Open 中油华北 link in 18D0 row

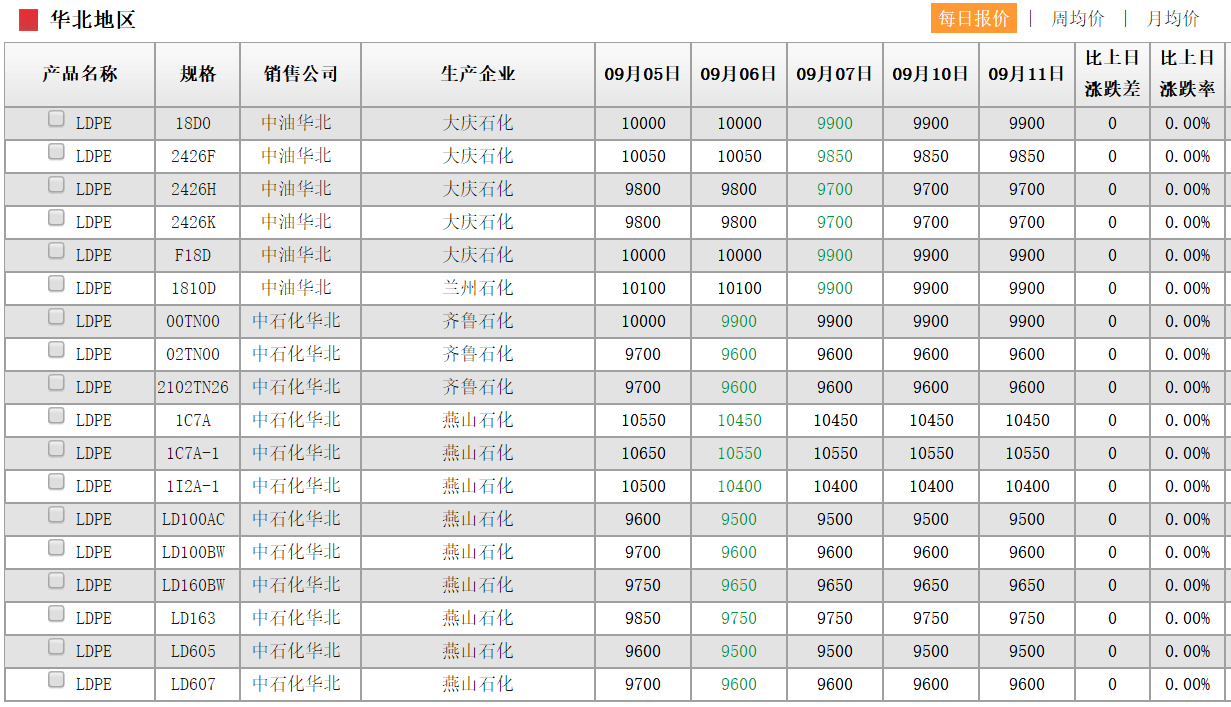coord(296,123)
